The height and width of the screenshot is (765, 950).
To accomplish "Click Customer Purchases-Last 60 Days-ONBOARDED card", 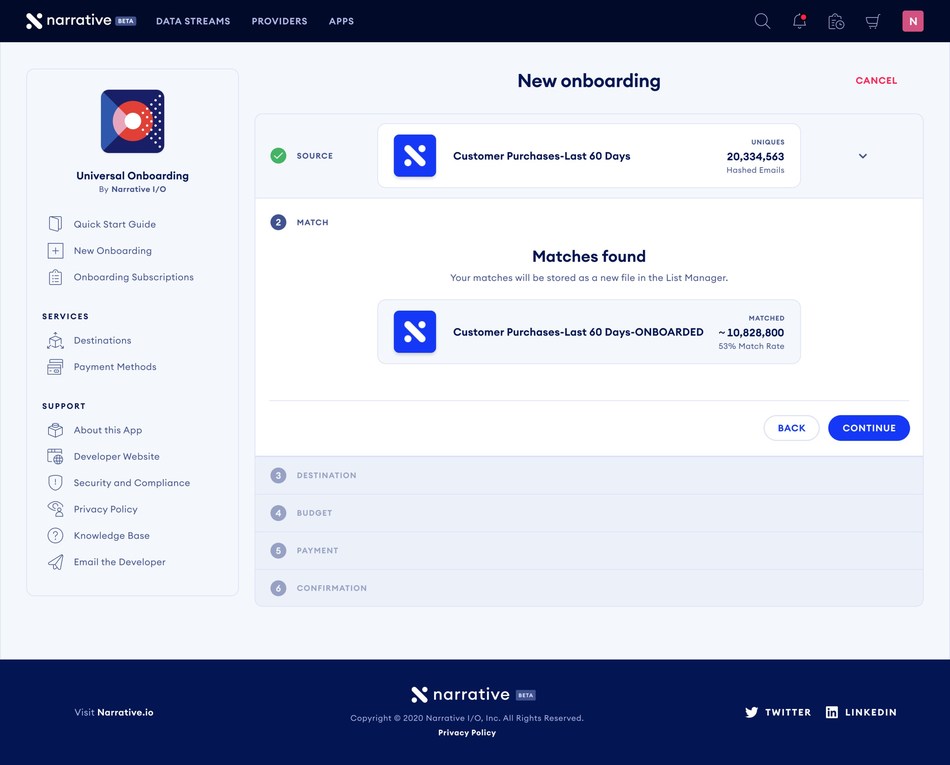I will coord(589,332).
